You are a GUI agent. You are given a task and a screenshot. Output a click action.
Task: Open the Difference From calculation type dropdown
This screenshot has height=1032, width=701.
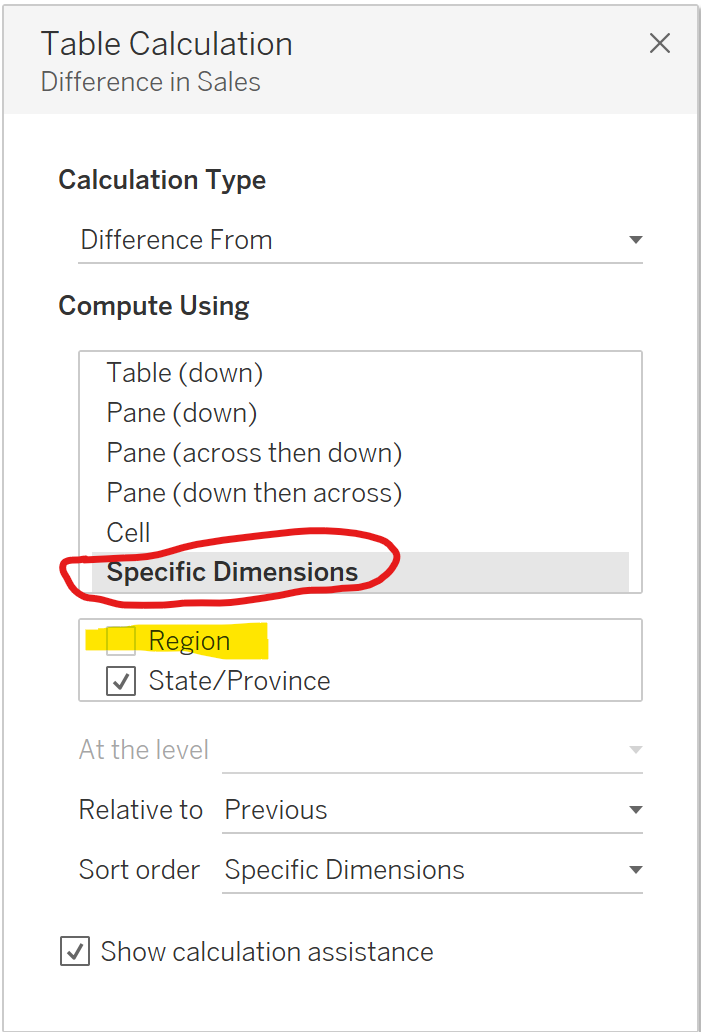360,240
